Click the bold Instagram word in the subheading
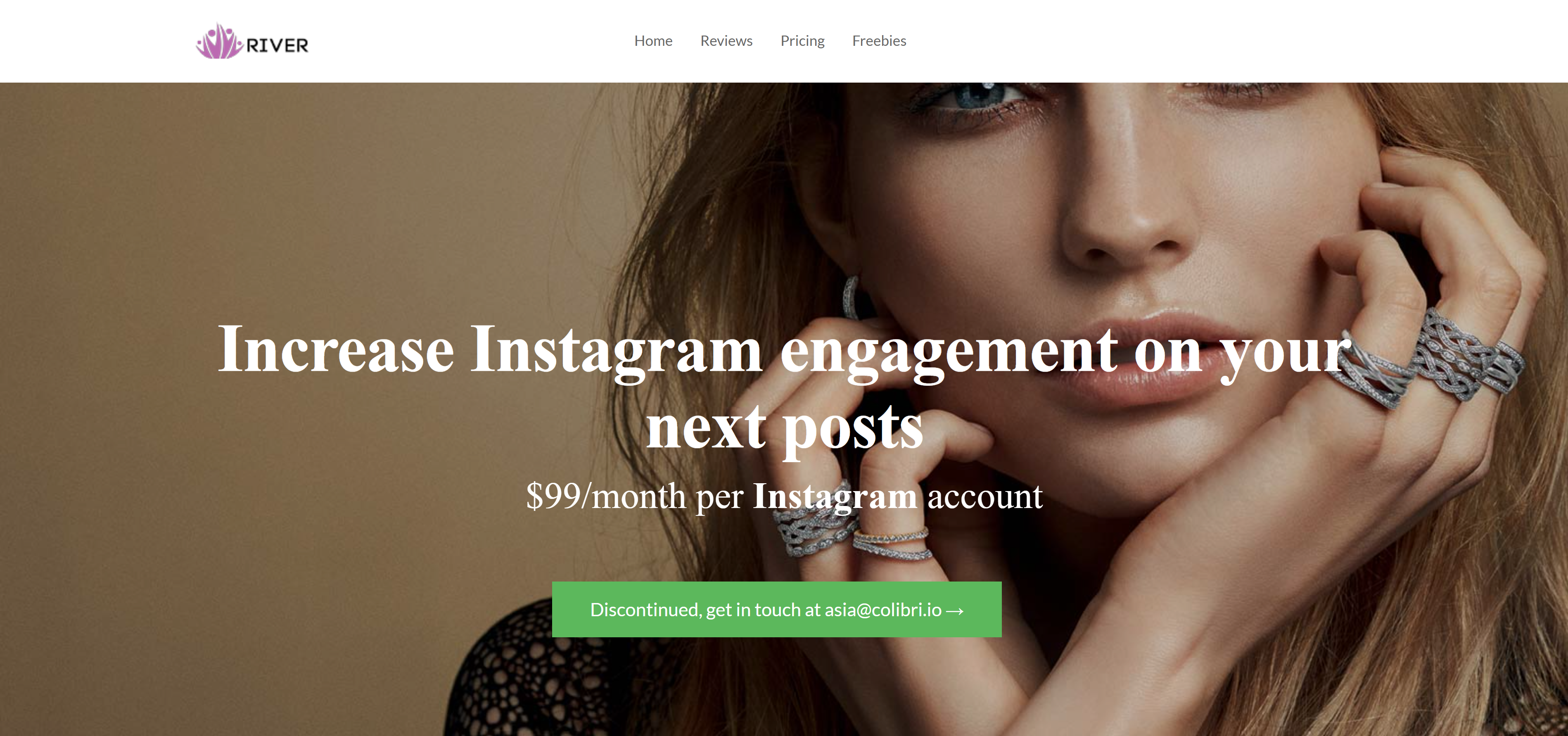The image size is (1568, 736). (835, 496)
